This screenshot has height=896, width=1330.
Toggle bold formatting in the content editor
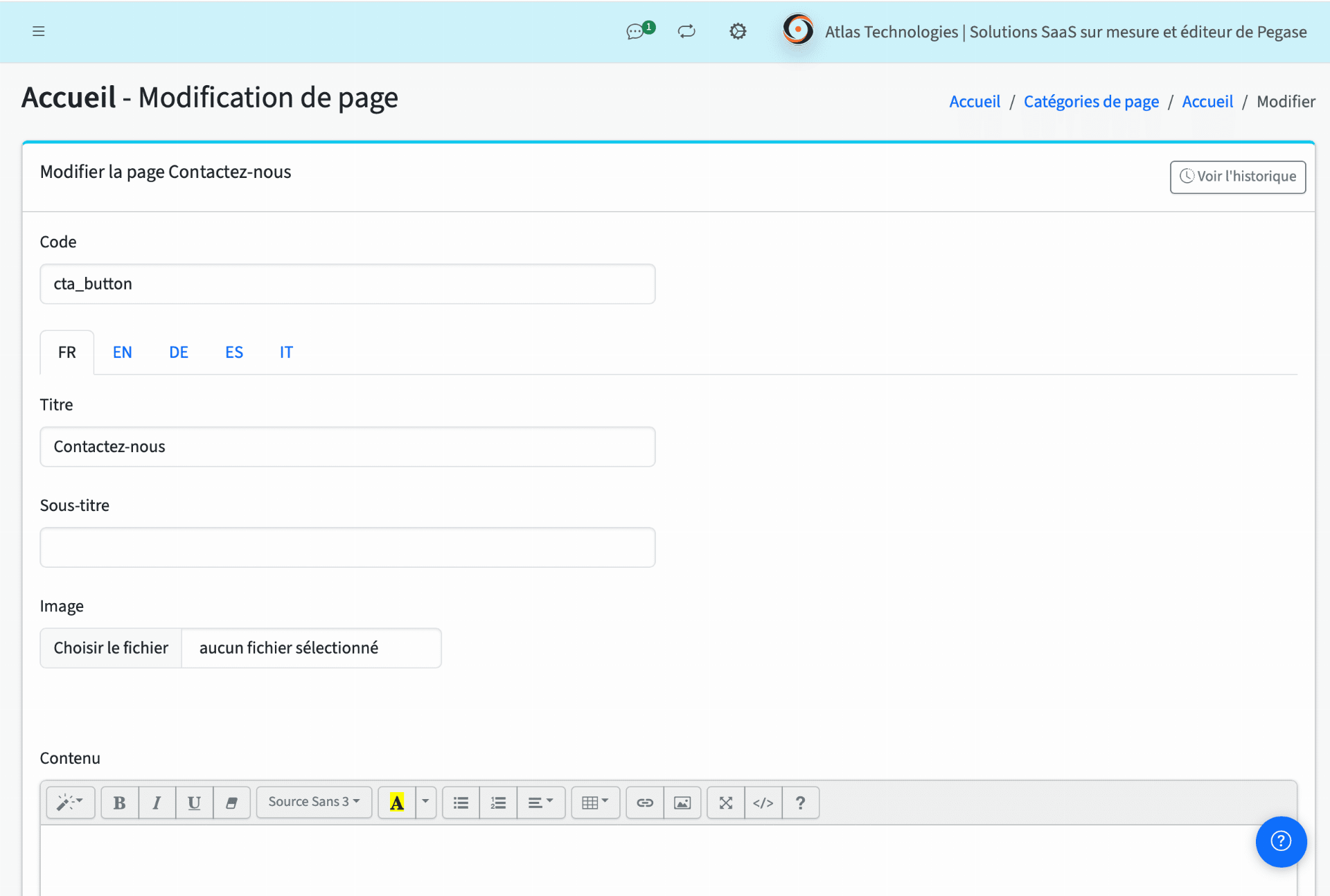click(x=119, y=802)
